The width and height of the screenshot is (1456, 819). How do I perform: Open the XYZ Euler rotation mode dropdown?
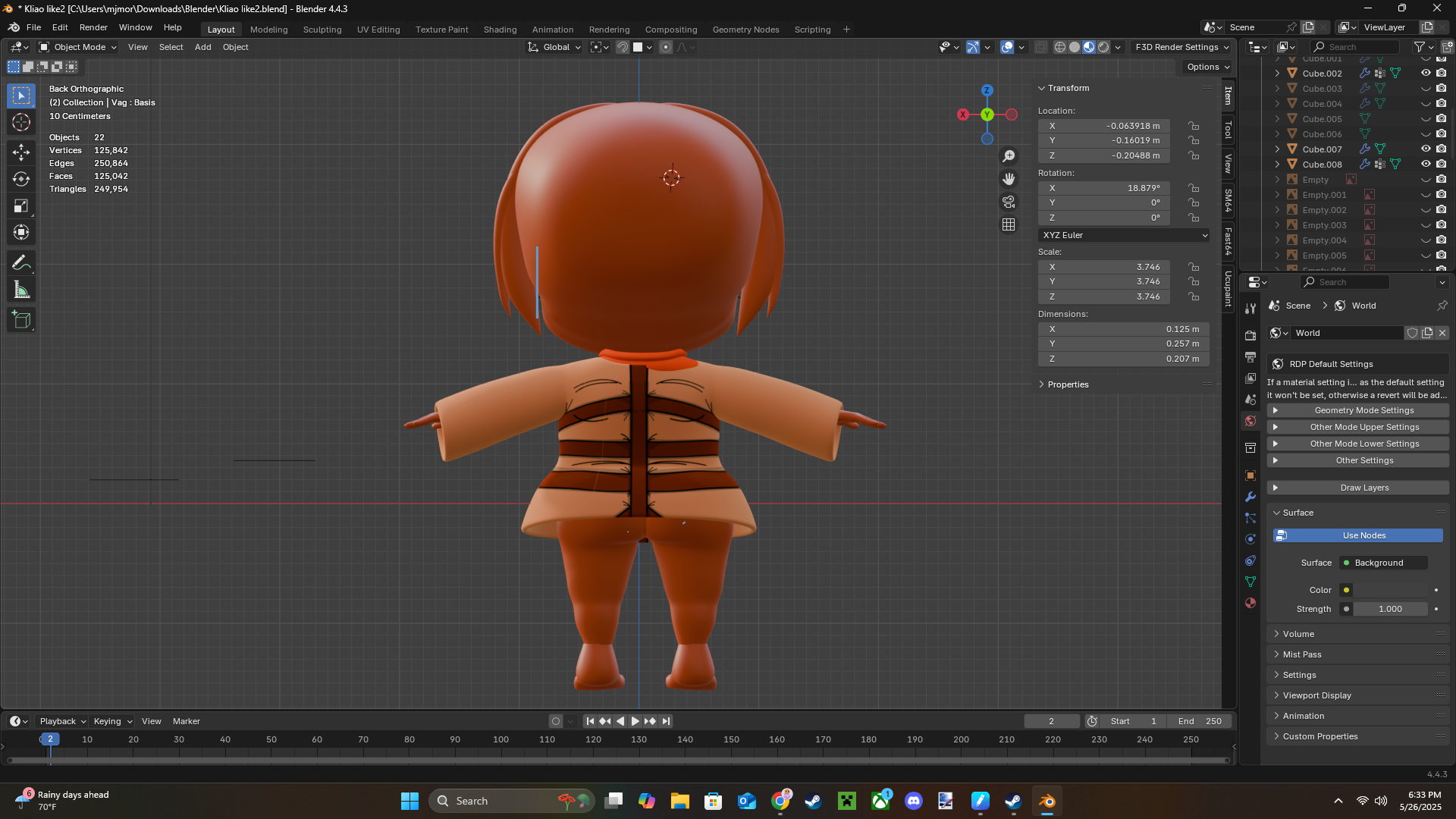point(1124,235)
